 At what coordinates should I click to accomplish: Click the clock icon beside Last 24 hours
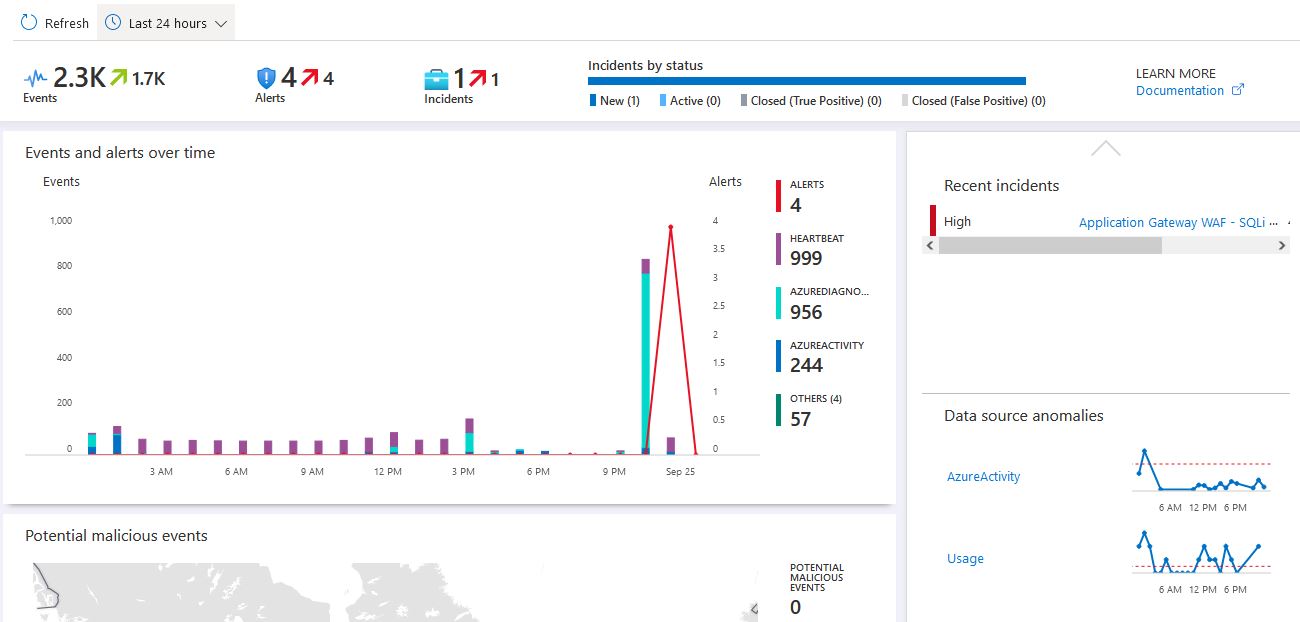(x=114, y=23)
